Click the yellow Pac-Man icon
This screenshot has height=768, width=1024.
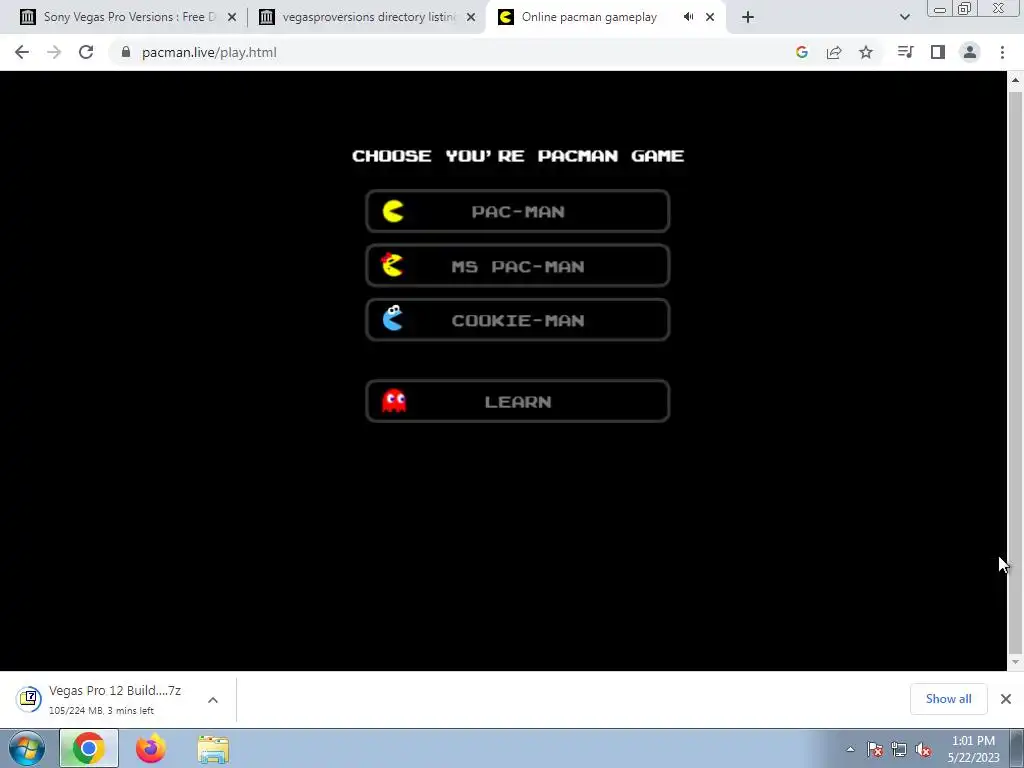(x=393, y=212)
